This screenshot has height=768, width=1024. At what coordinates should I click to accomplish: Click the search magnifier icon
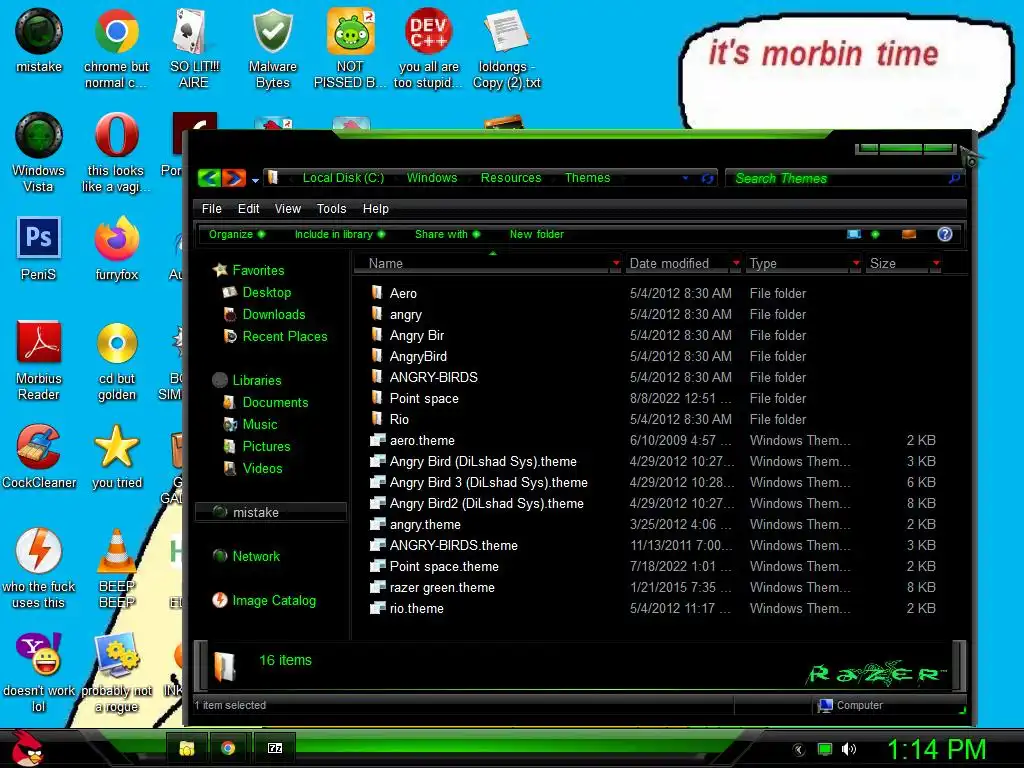coord(954,178)
